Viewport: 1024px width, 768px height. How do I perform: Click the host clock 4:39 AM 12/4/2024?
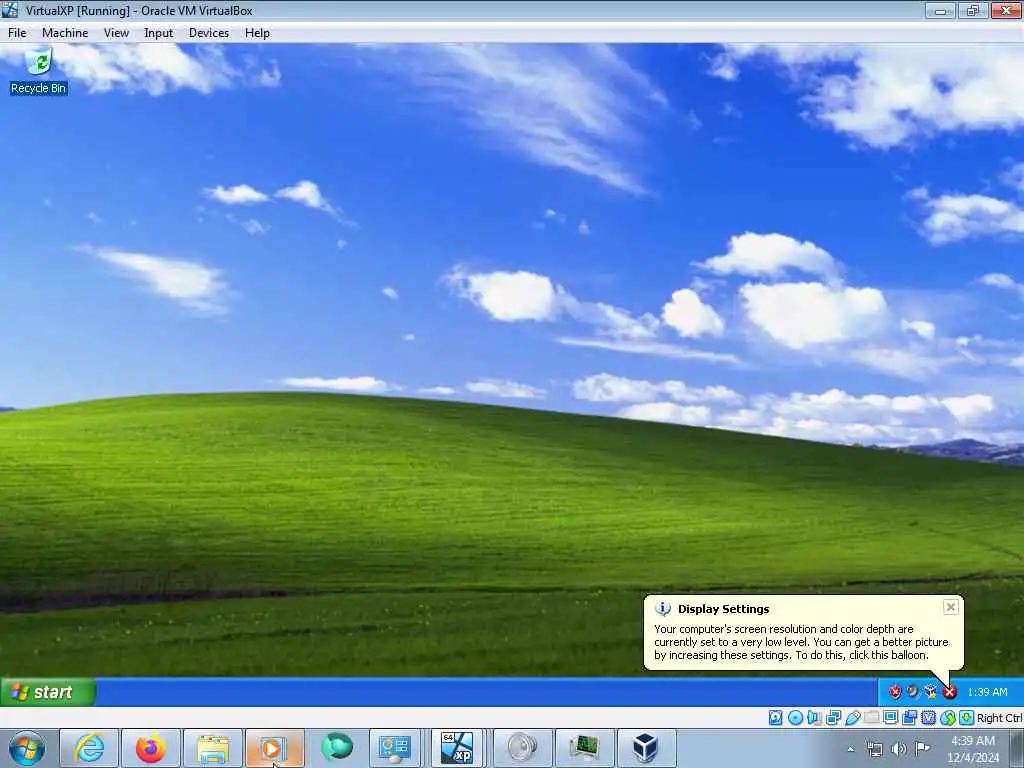[973, 749]
